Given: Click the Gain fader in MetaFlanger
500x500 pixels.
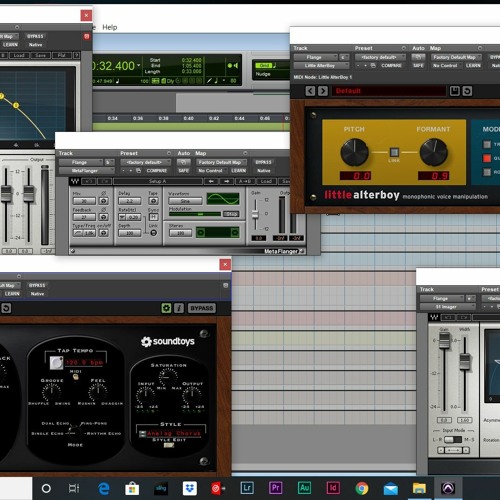Looking at the screenshot, I should (x=255, y=214).
